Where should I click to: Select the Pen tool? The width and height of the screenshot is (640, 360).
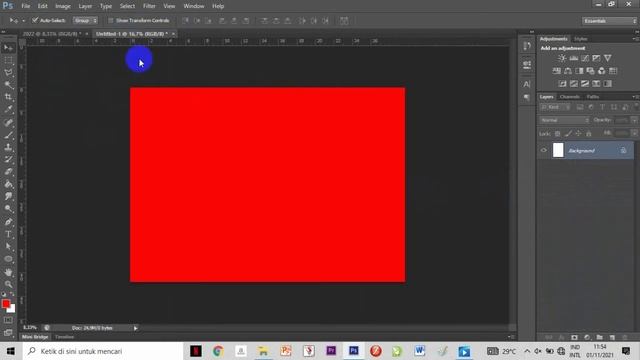click(x=8, y=222)
